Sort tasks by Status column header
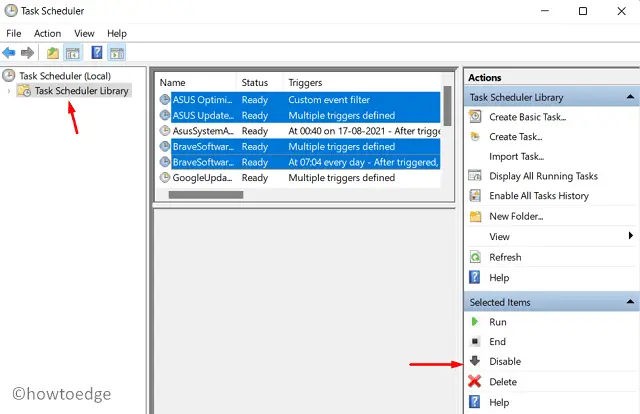This screenshot has width=640, height=414. (257, 82)
